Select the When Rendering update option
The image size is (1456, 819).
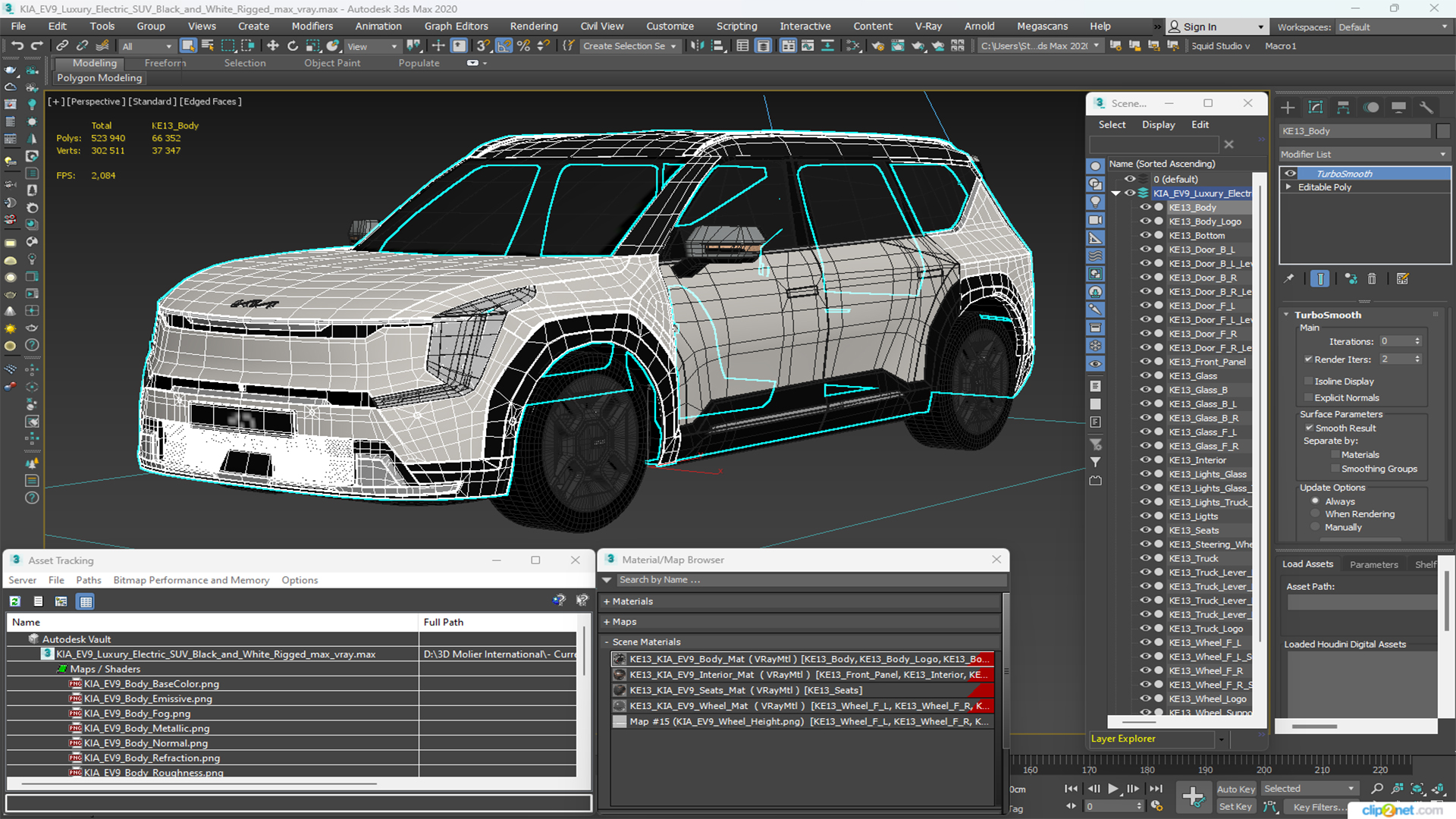1315,514
